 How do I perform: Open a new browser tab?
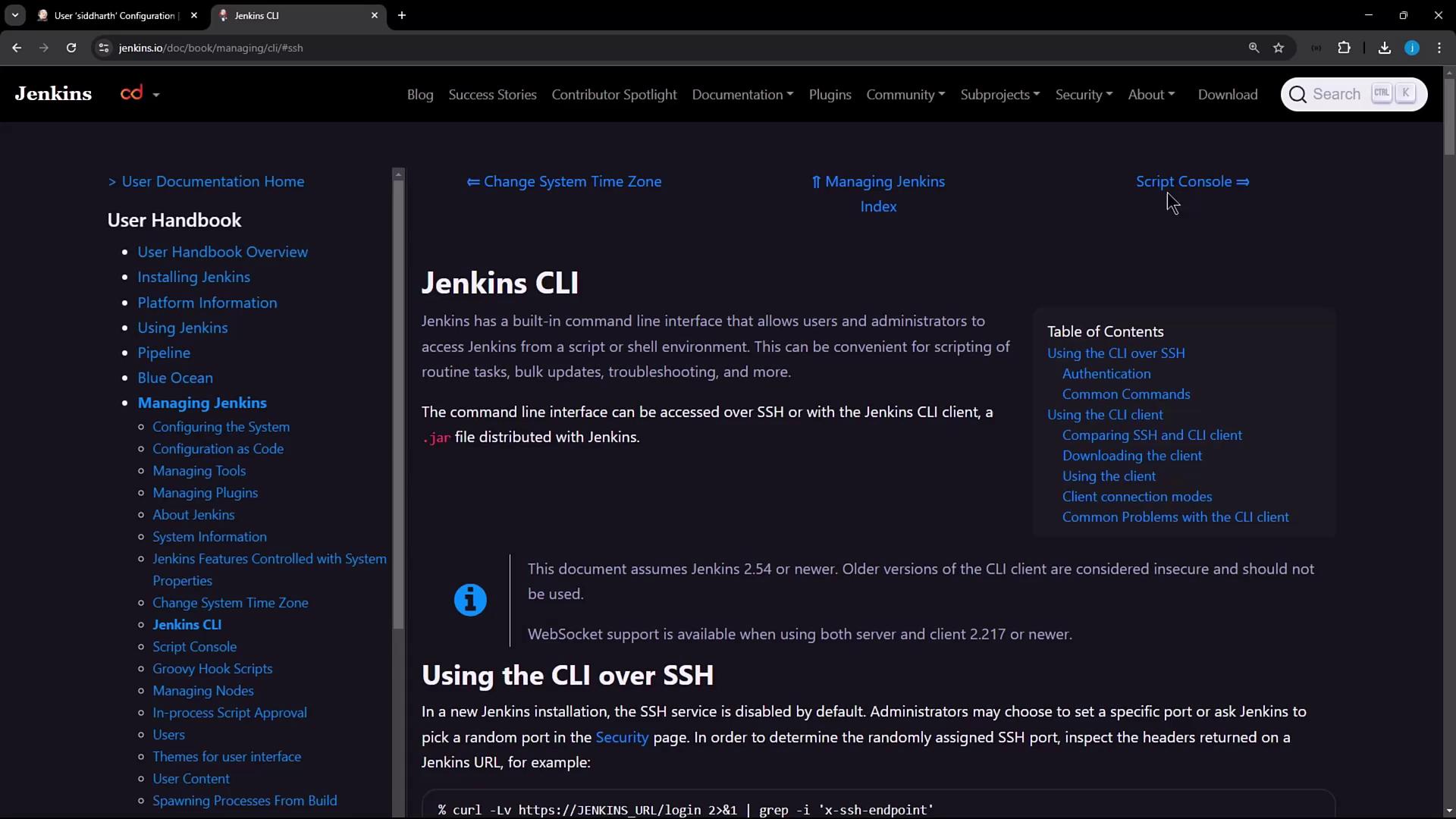402,15
